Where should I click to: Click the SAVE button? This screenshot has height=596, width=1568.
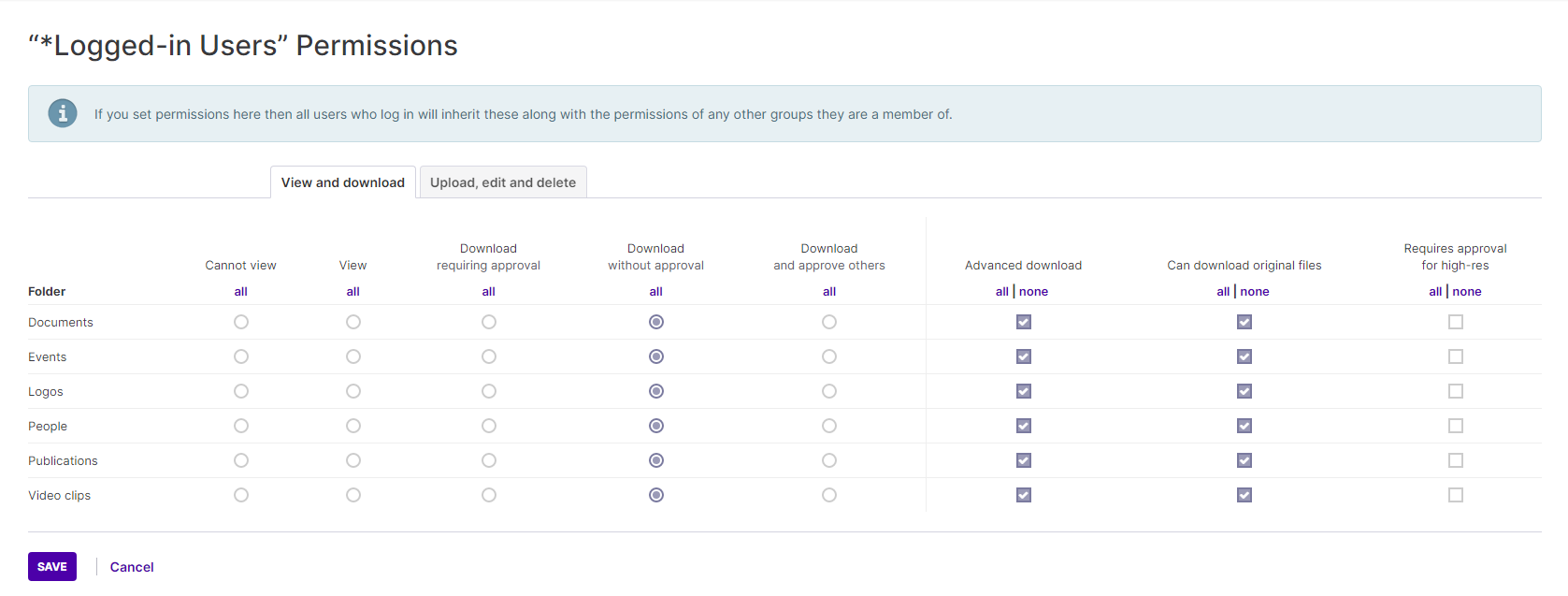[x=52, y=566]
